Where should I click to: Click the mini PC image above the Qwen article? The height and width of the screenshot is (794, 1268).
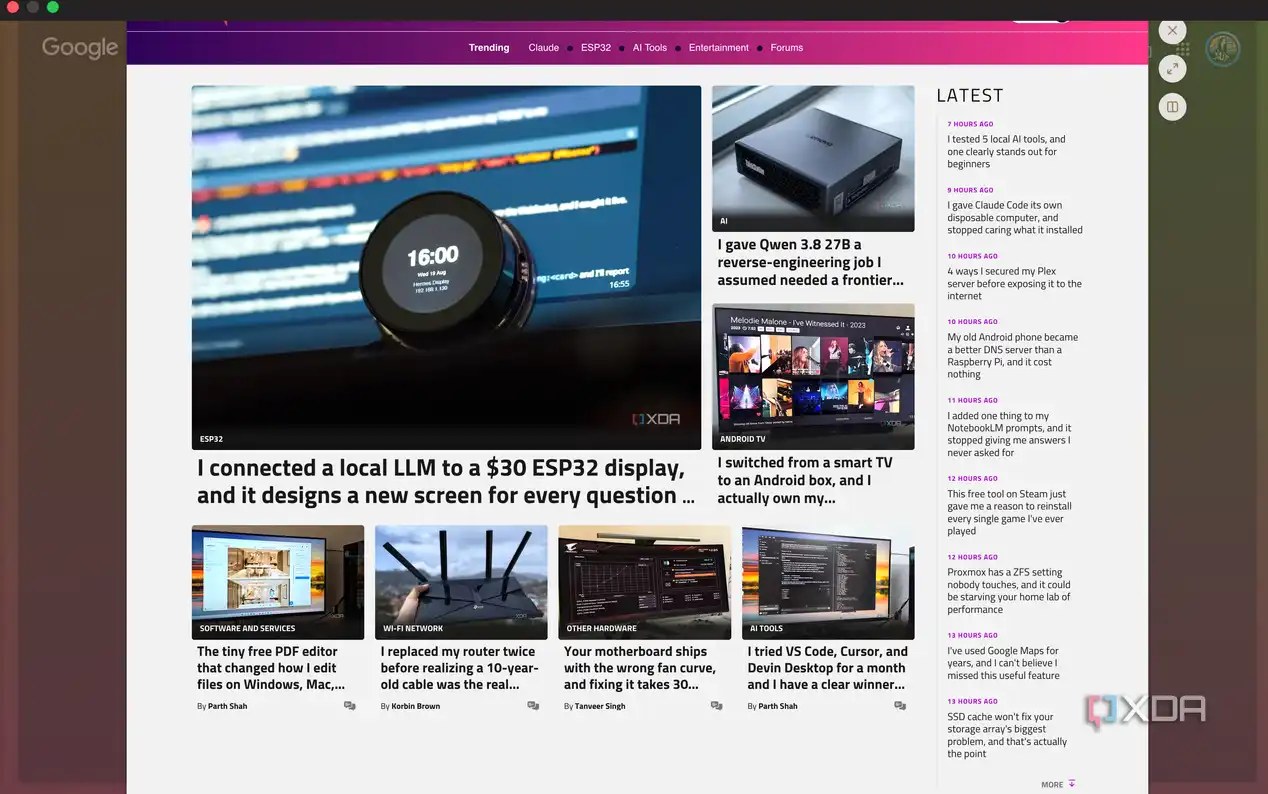tap(813, 158)
